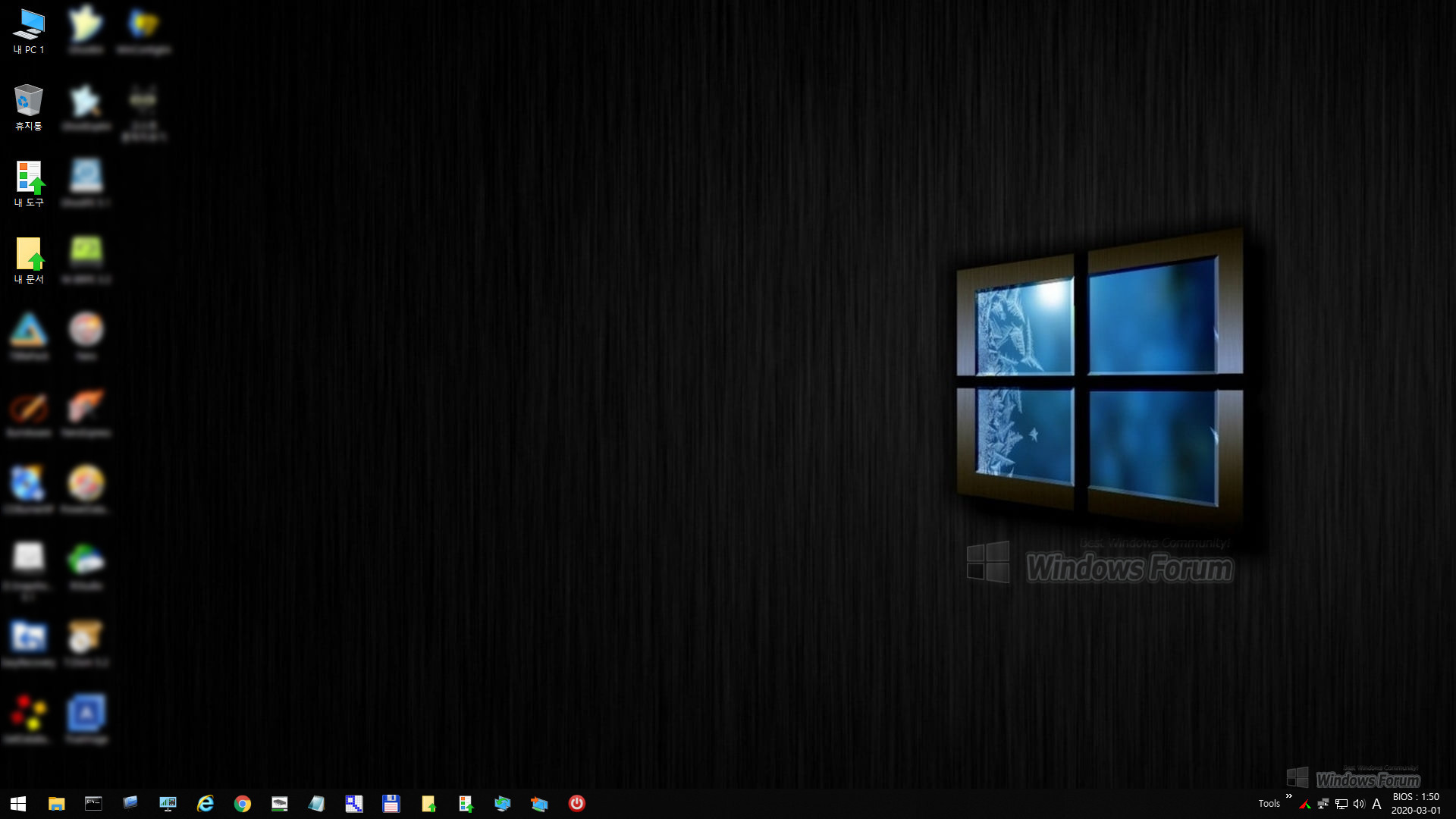Toggle the IME input mode indicator A

point(1376,804)
